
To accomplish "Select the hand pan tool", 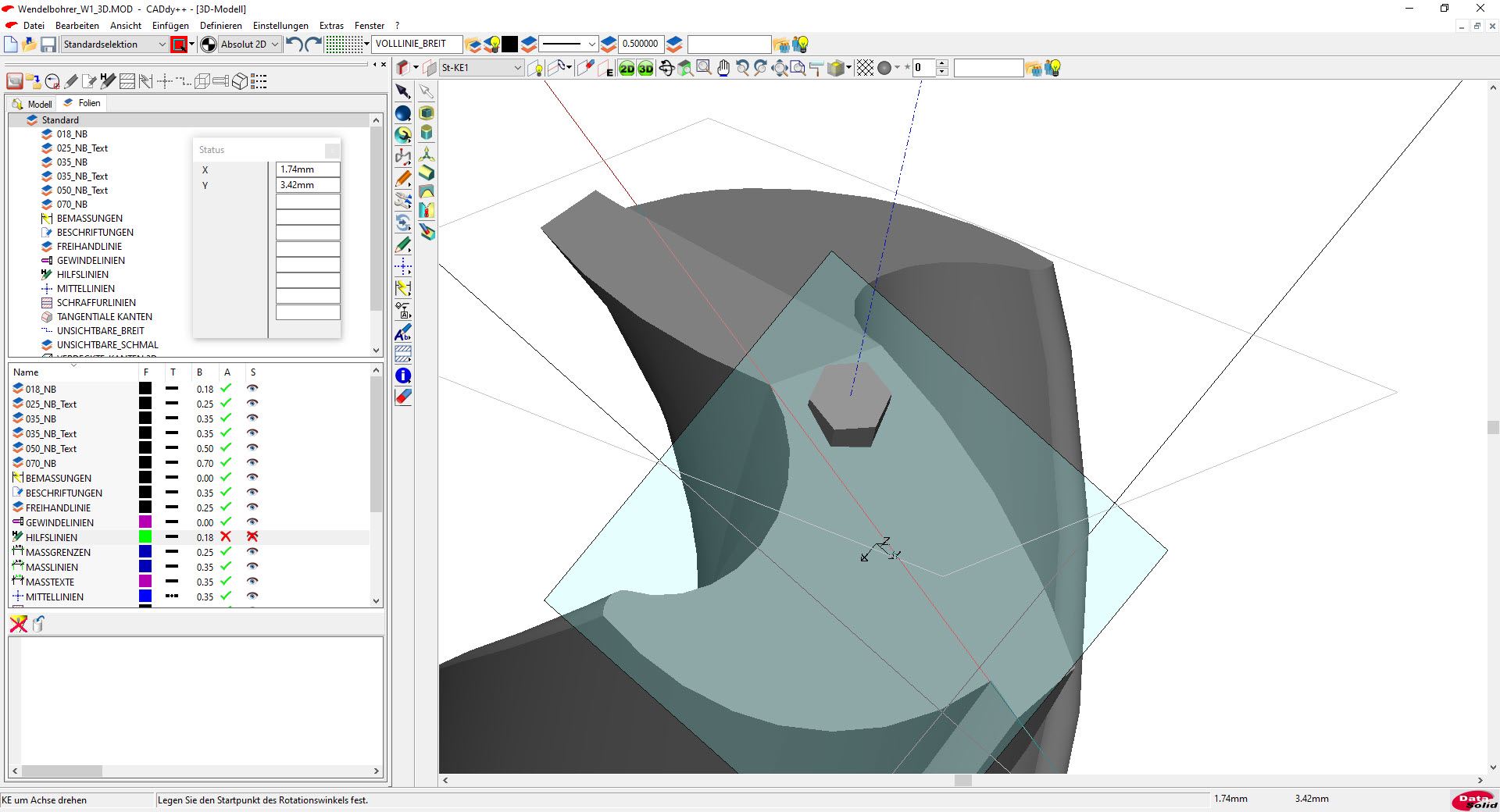I will tap(723, 69).
